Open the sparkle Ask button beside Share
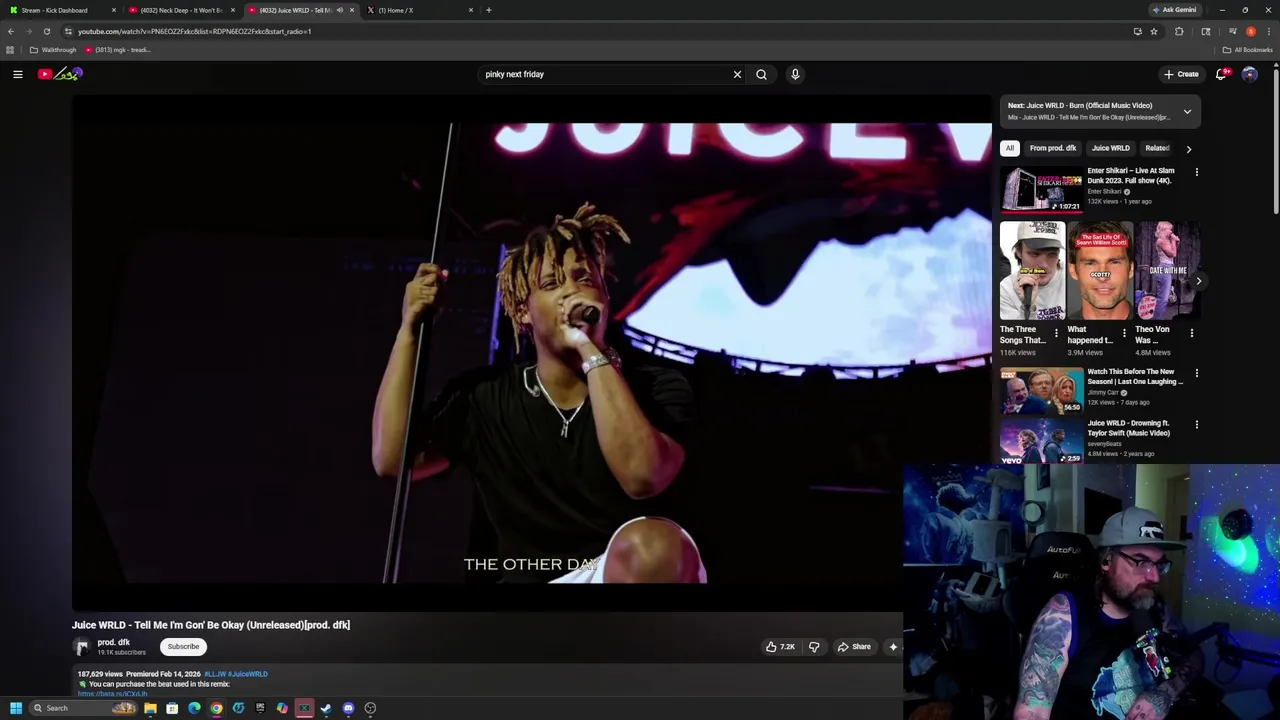This screenshot has width=1280, height=720. tap(893, 647)
